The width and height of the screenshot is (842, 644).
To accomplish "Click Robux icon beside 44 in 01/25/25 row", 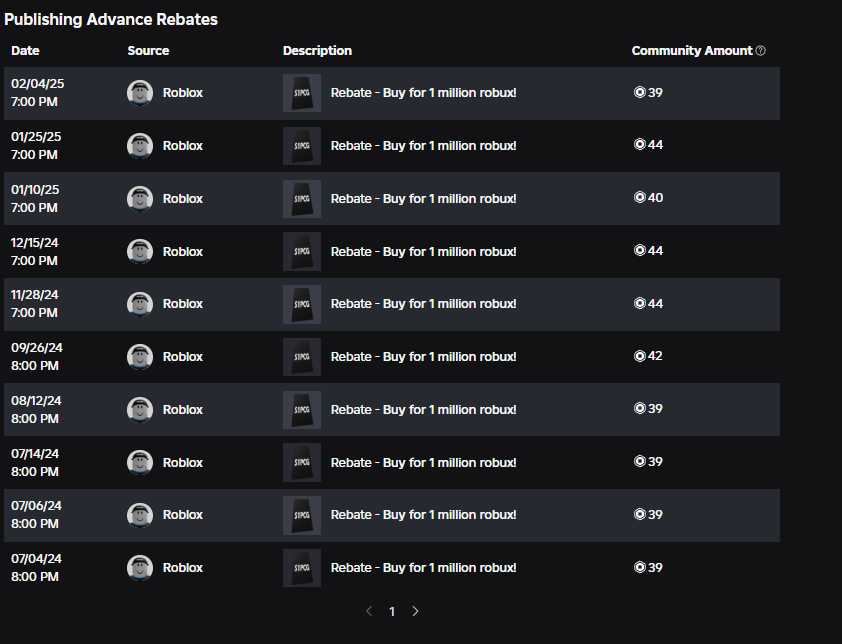I will tap(640, 144).
